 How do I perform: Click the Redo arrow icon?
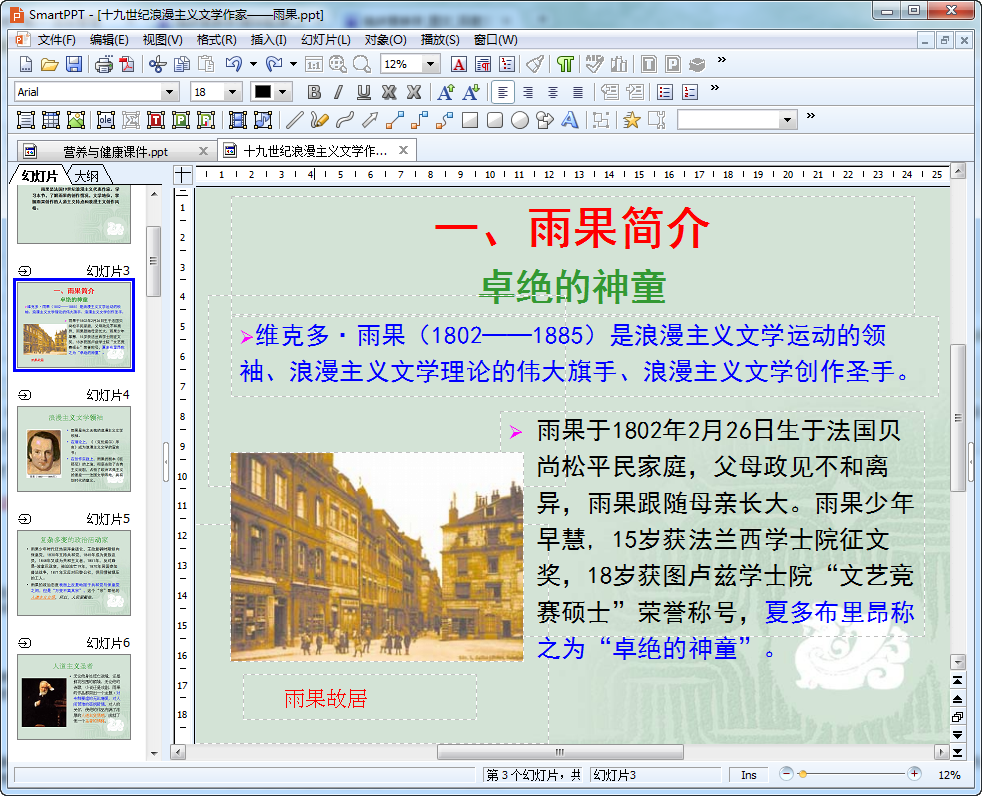tap(274, 64)
